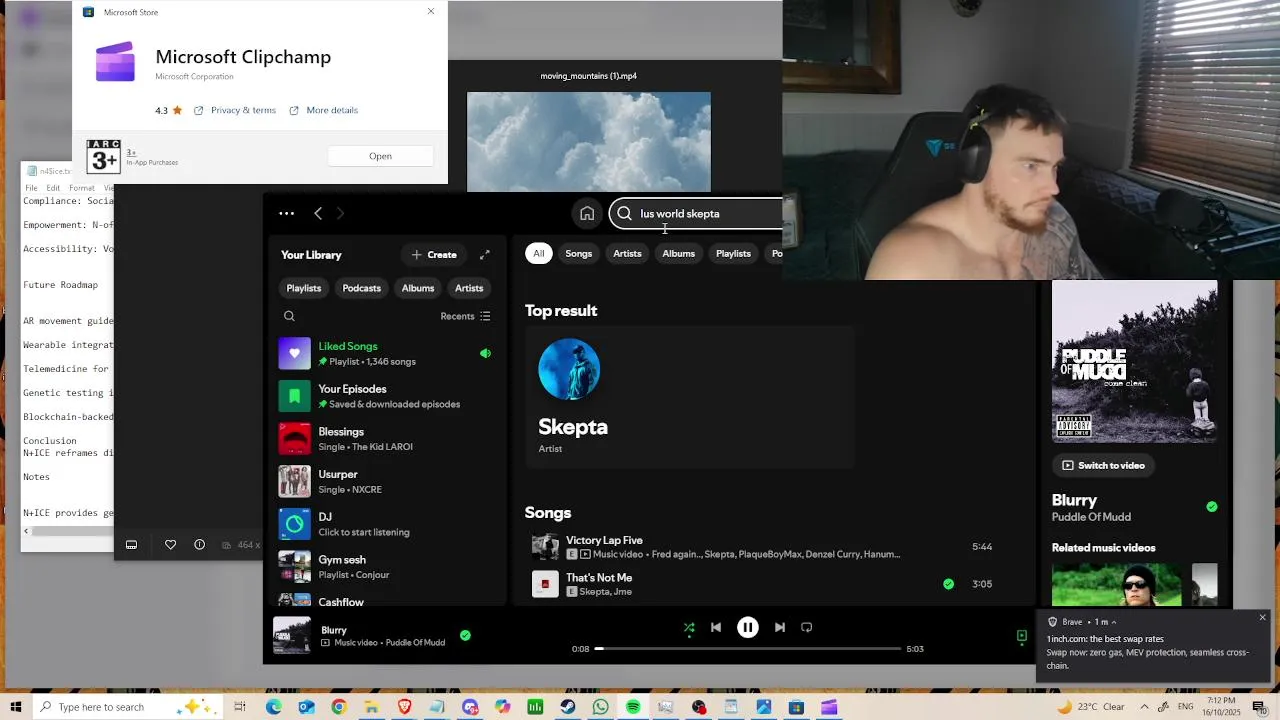Image resolution: width=1280 pixels, height=720 pixels.
Task: Click the search-in-library magnifier icon
Action: coord(289,316)
